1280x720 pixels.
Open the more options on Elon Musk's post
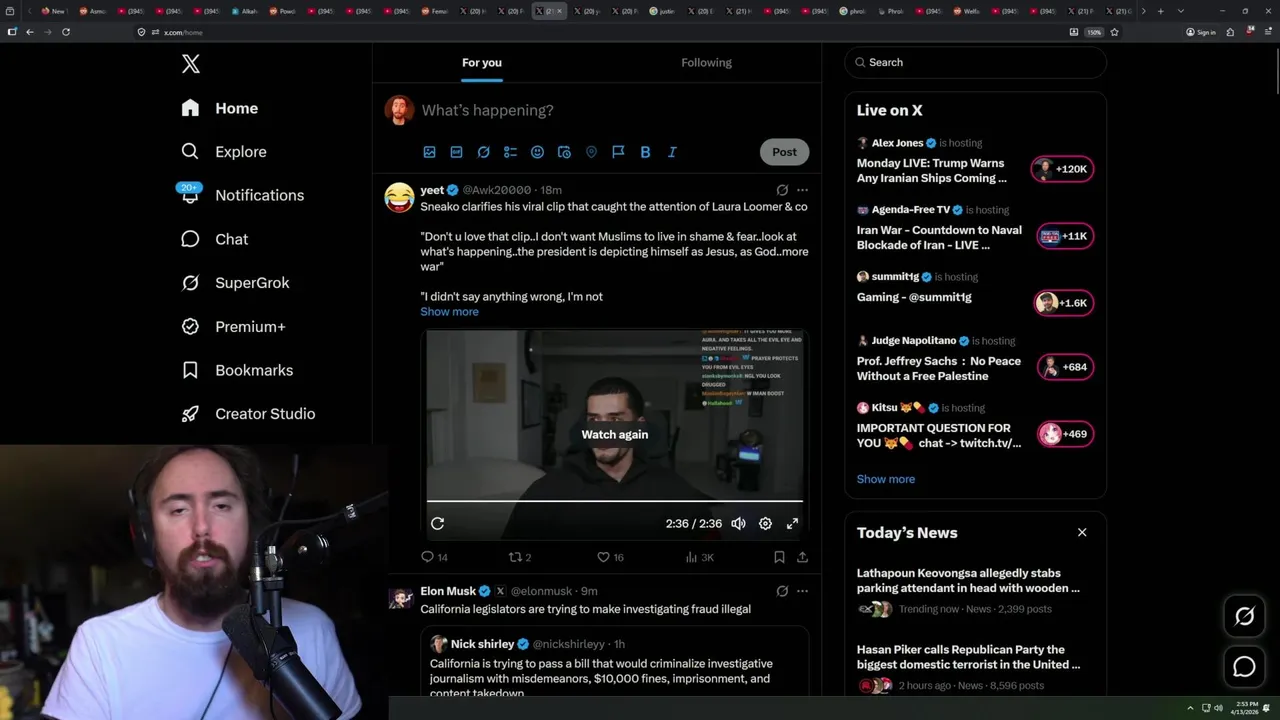(x=802, y=591)
